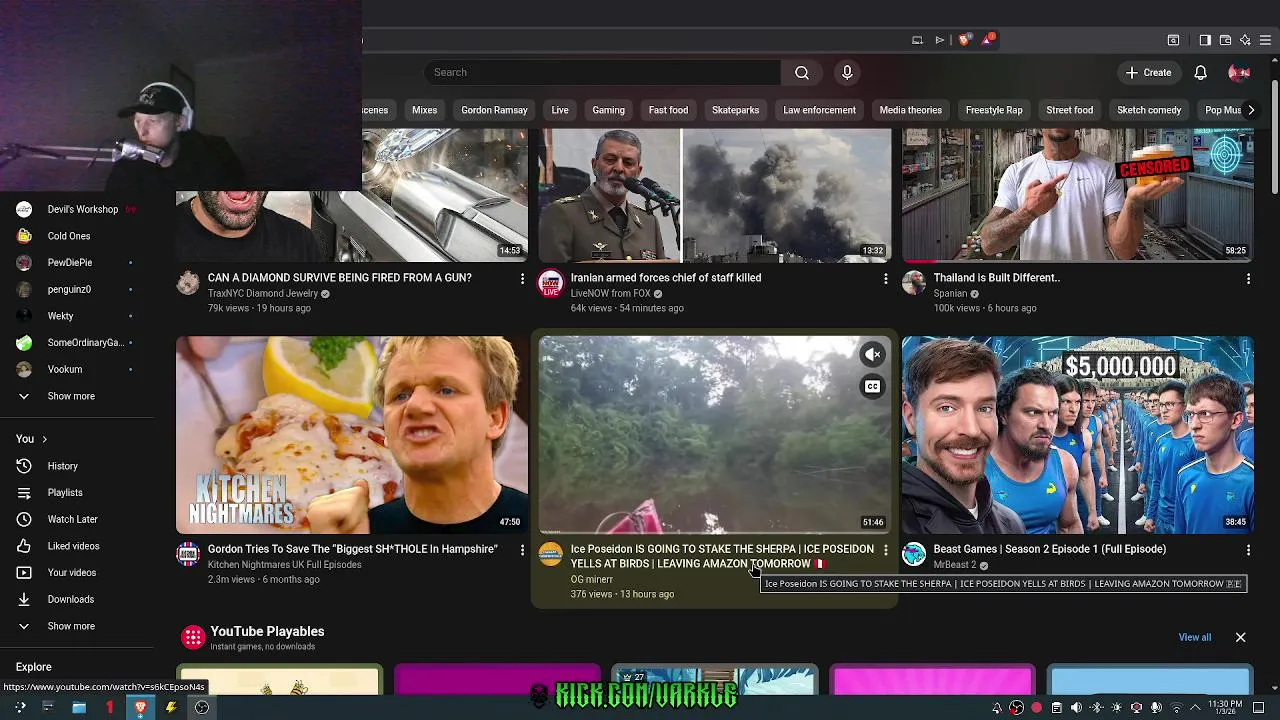Unmute the Ice Poseidon video preview
This screenshot has width=1280, height=720.
point(873,354)
